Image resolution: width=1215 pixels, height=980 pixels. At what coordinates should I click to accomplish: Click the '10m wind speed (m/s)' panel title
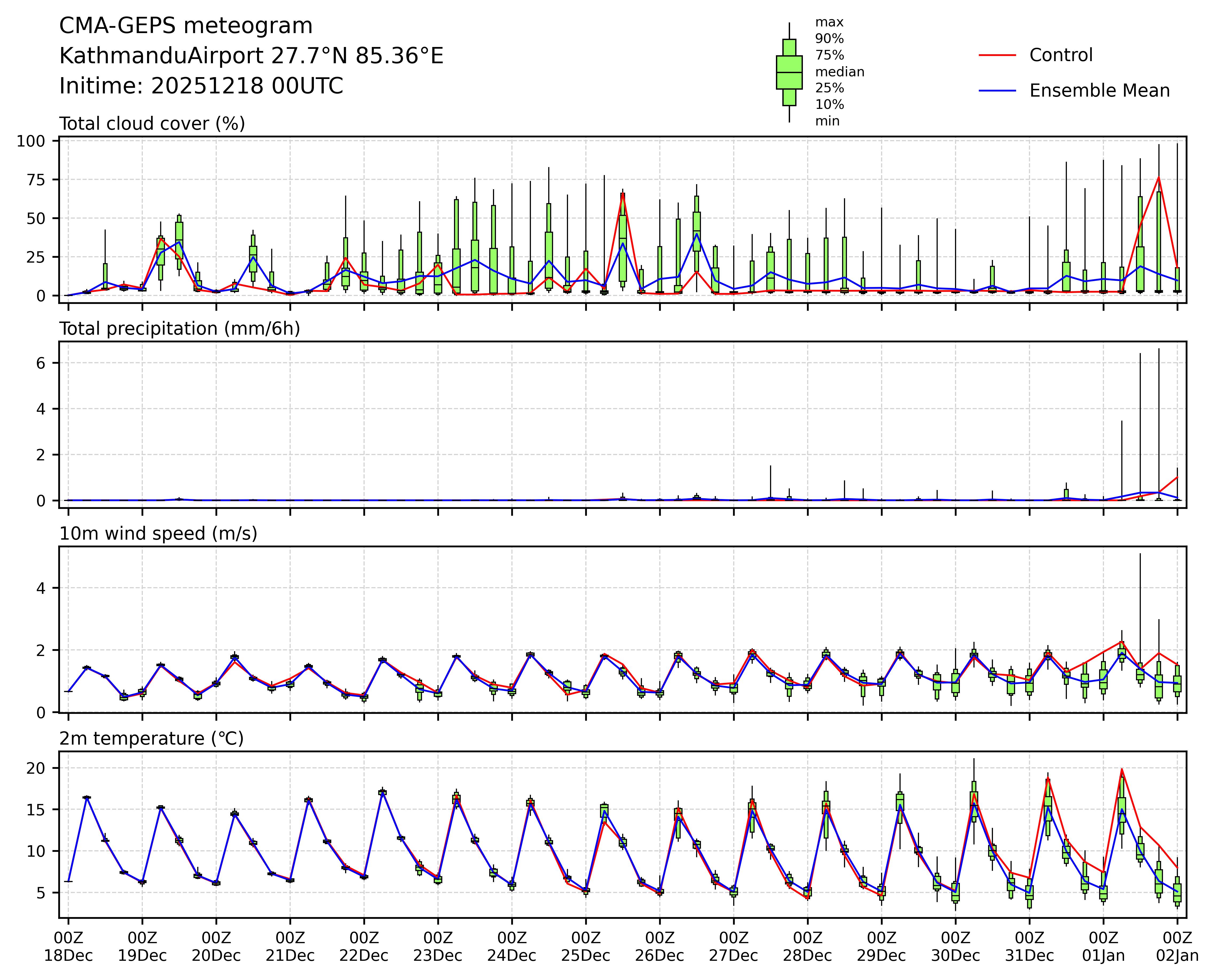[158, 534]
